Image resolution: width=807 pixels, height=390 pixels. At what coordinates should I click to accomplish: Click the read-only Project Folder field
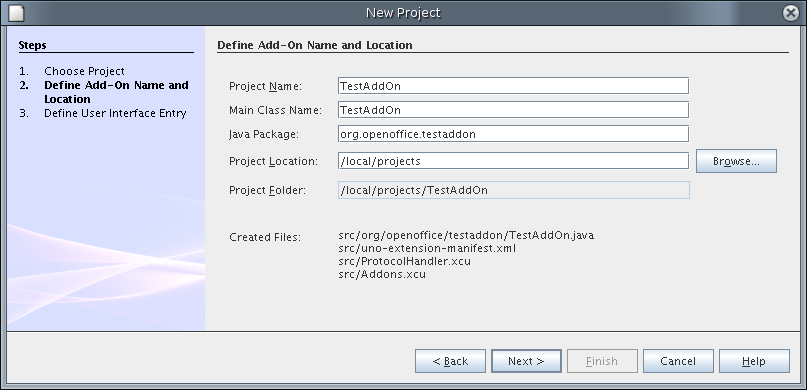pyautogui.click(x=513, y=190)
